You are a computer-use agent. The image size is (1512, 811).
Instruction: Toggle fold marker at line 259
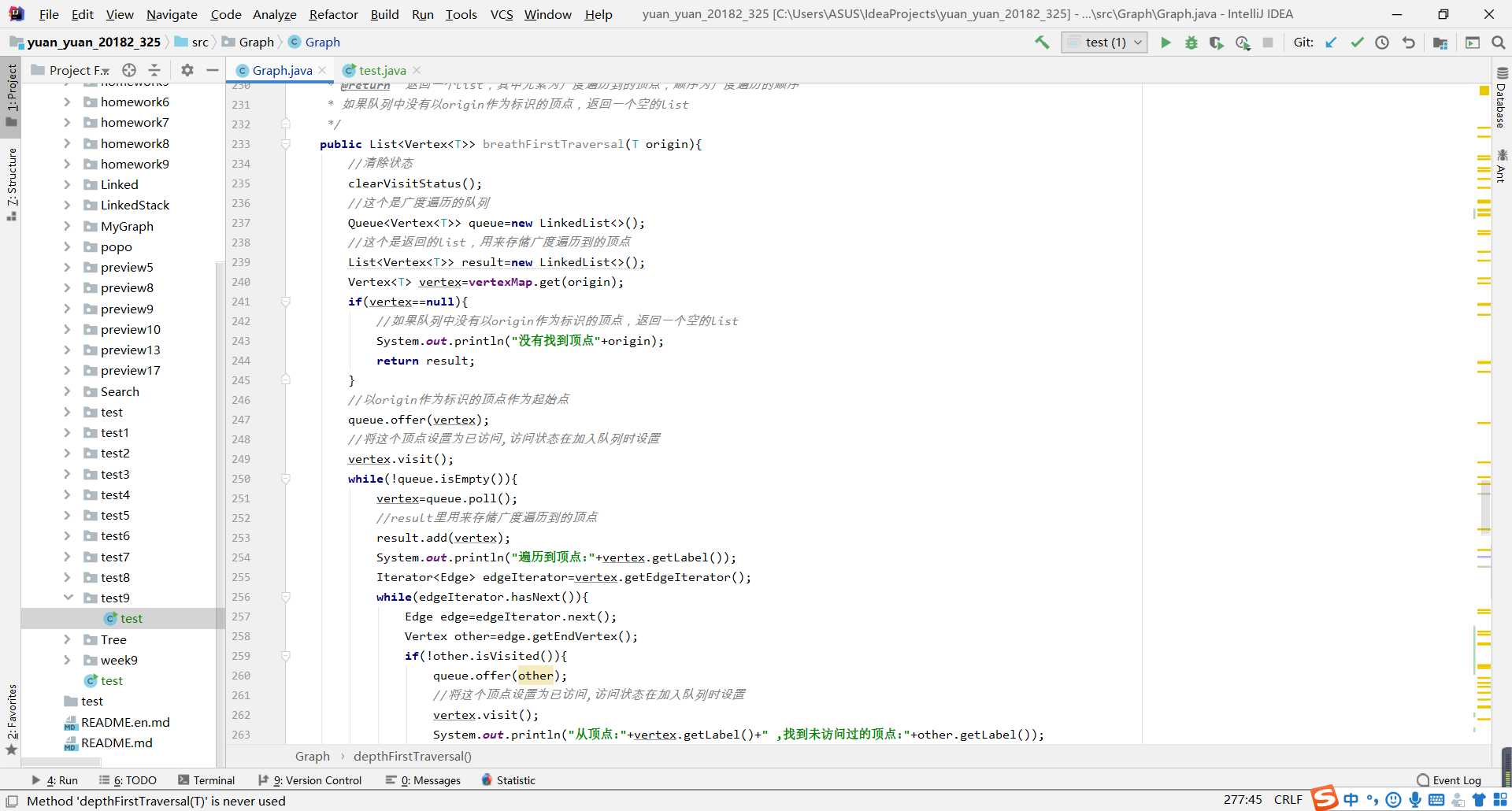coord(286,656)
